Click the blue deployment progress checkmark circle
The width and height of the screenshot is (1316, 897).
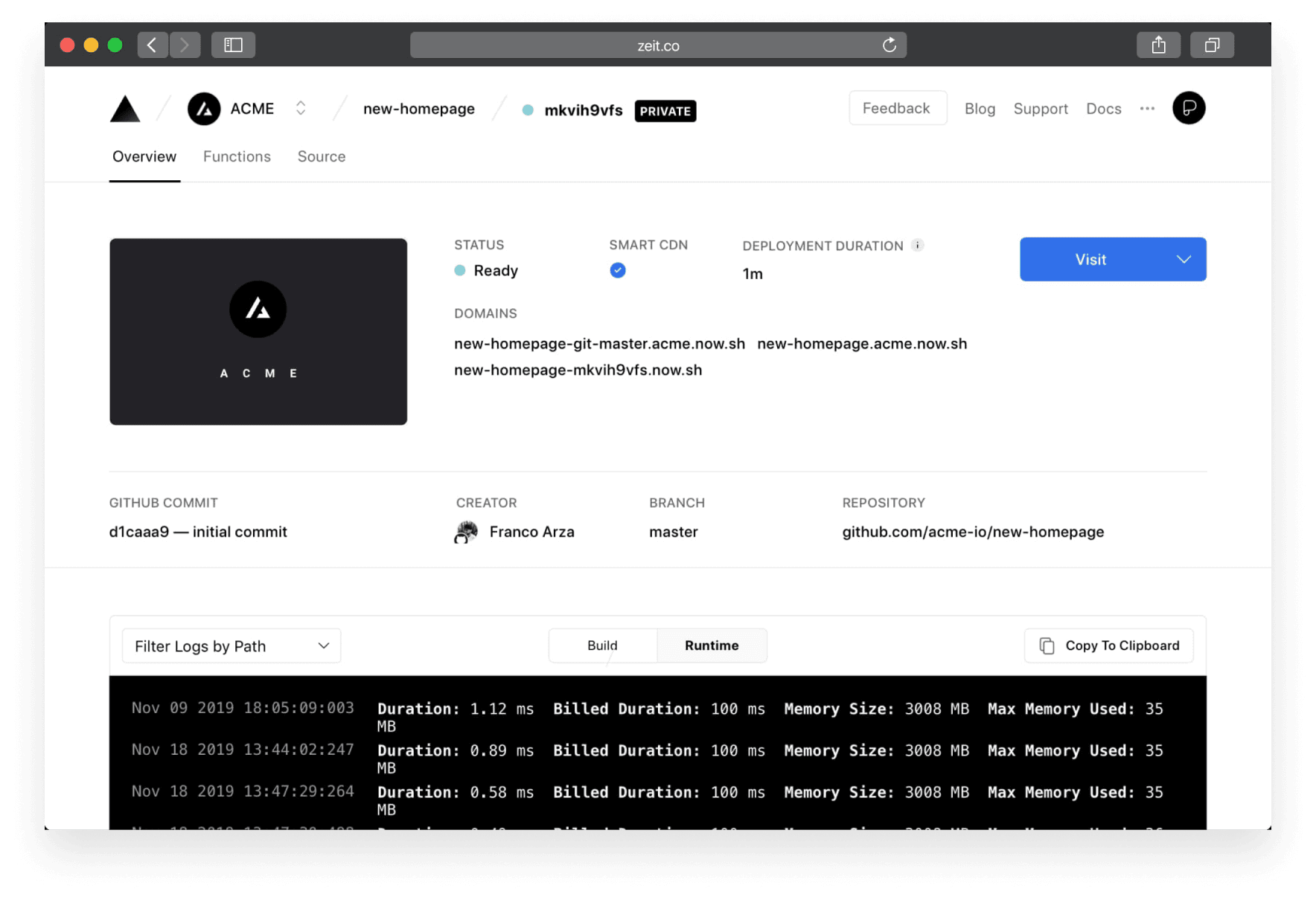point(618,270)
